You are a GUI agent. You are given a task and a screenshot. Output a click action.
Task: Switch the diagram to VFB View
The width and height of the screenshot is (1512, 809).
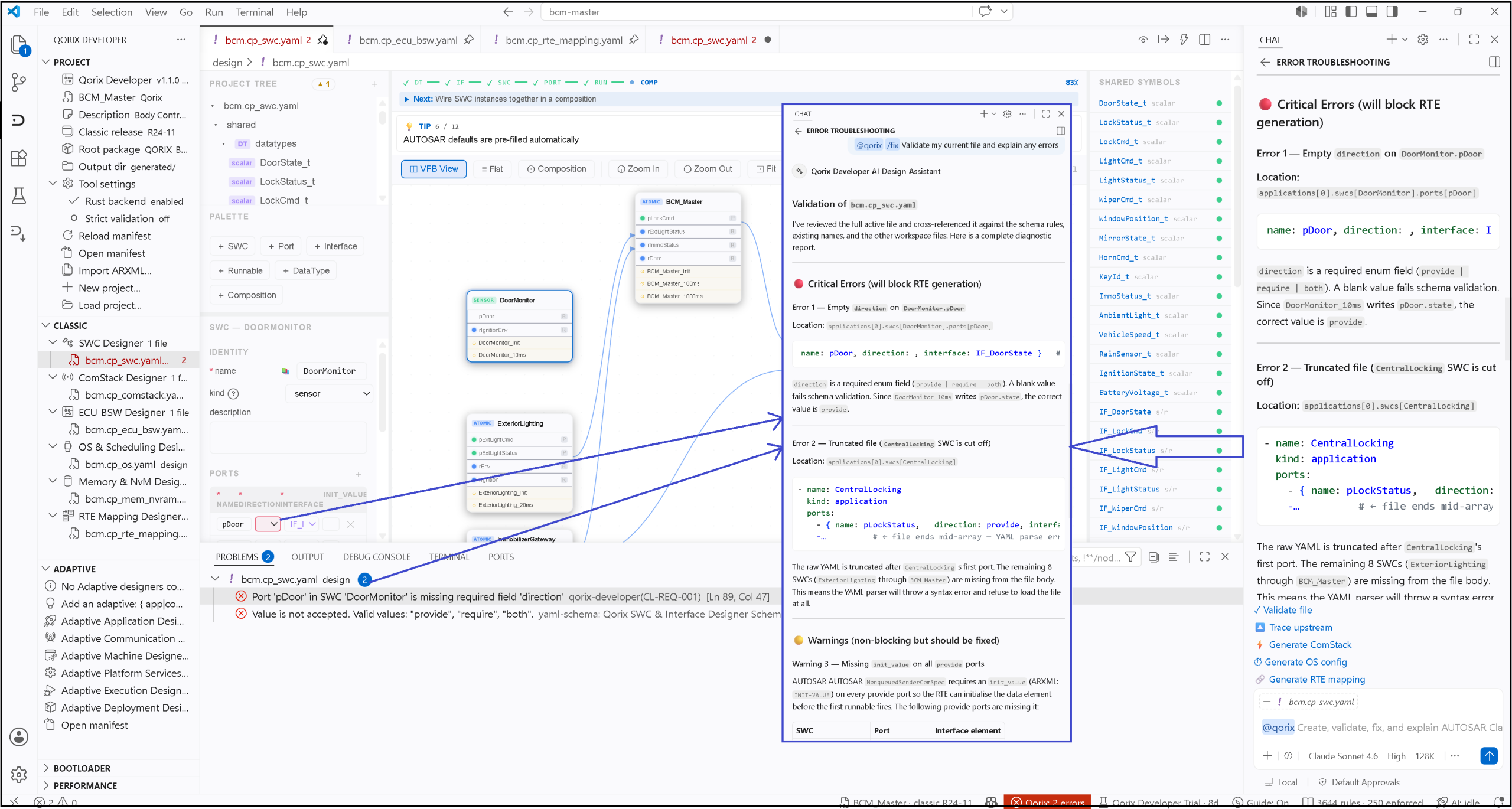pos(434,169)
